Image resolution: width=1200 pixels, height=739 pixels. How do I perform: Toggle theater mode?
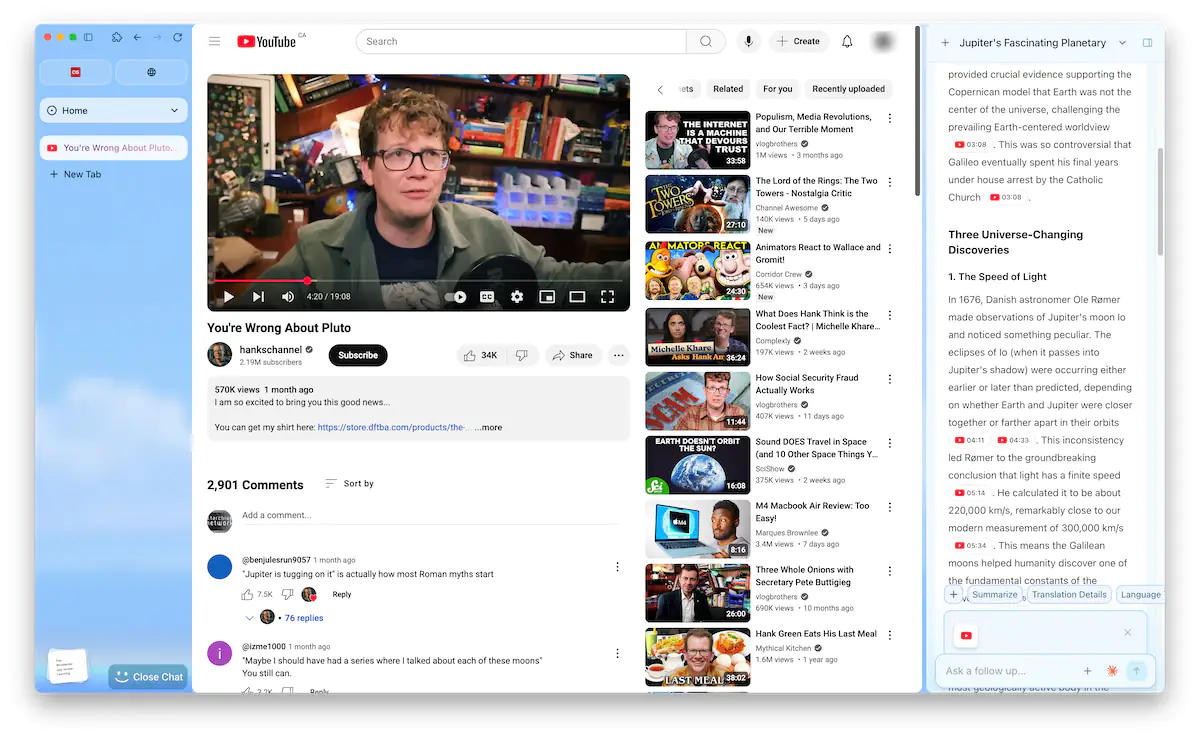[577, 296]
